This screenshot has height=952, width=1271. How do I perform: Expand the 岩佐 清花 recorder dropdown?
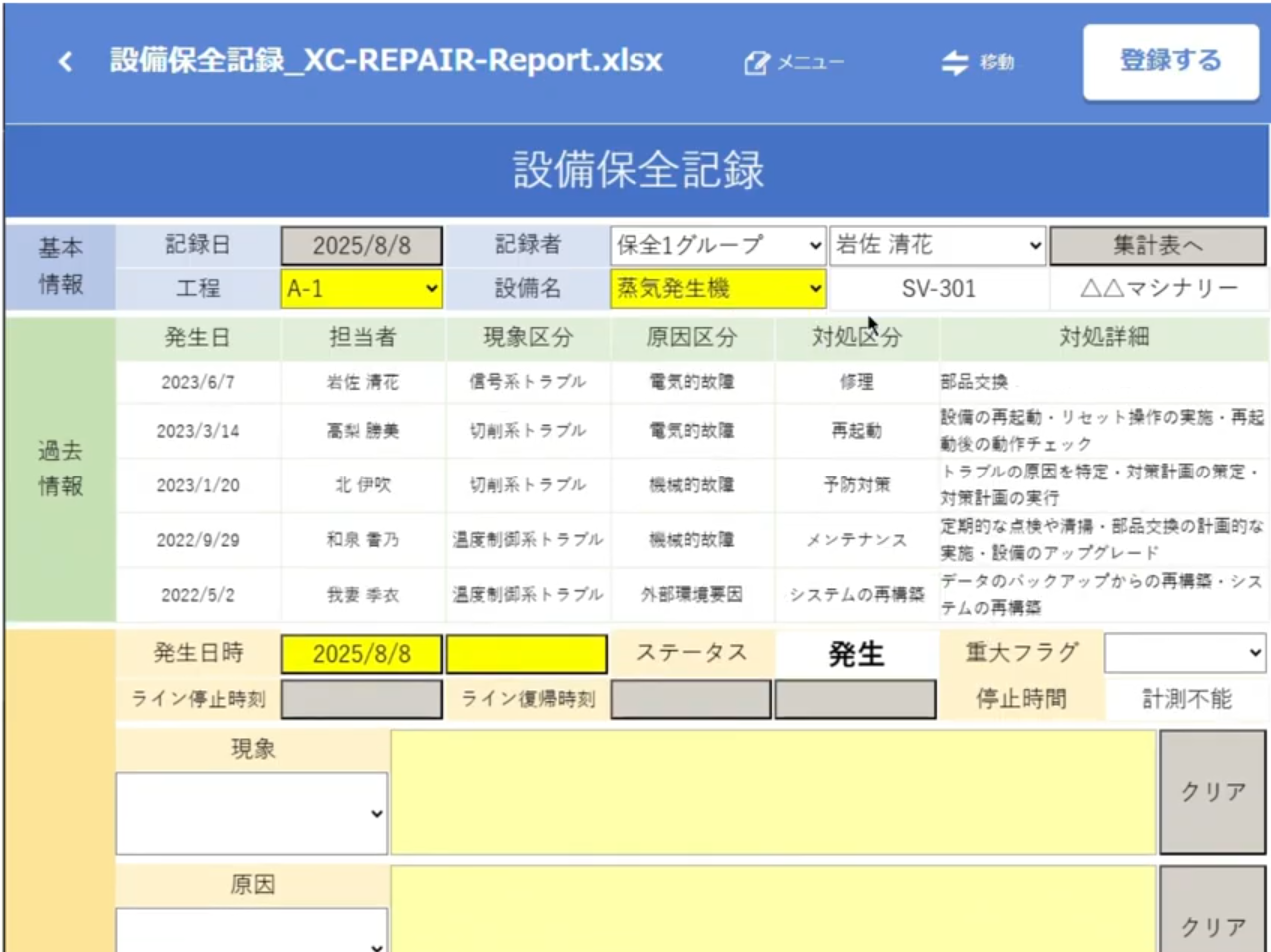coord(937,245)
